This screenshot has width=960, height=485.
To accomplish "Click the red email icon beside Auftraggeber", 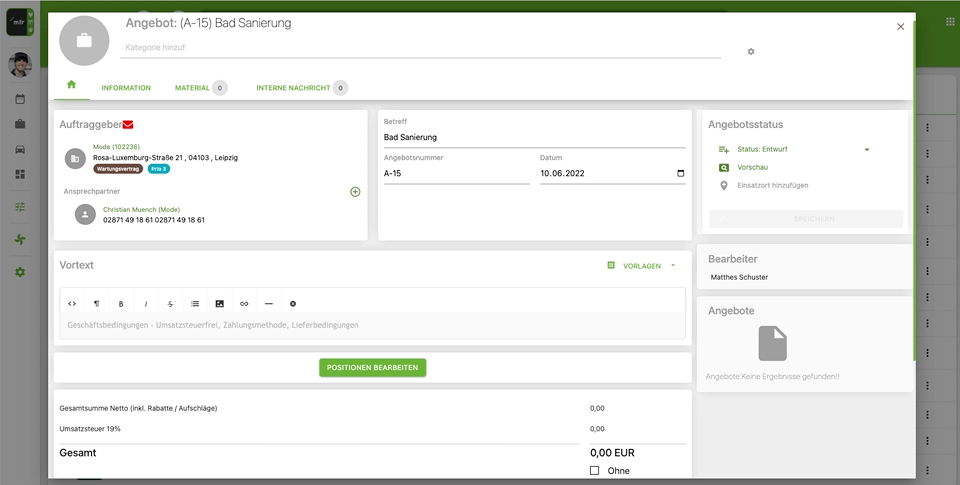I will 127,125.
